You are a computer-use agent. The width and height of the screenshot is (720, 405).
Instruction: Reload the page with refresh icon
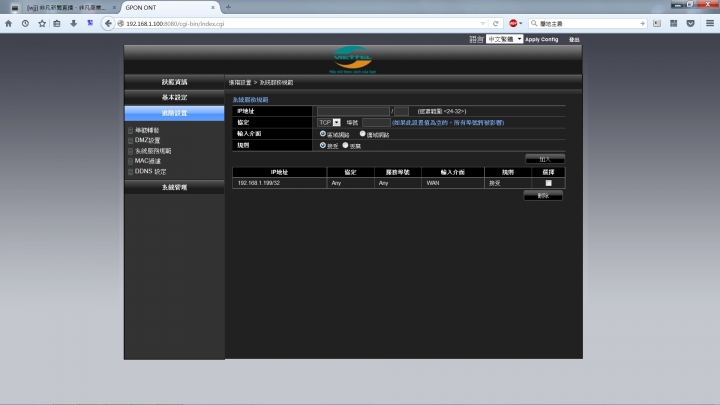point(495,23)
